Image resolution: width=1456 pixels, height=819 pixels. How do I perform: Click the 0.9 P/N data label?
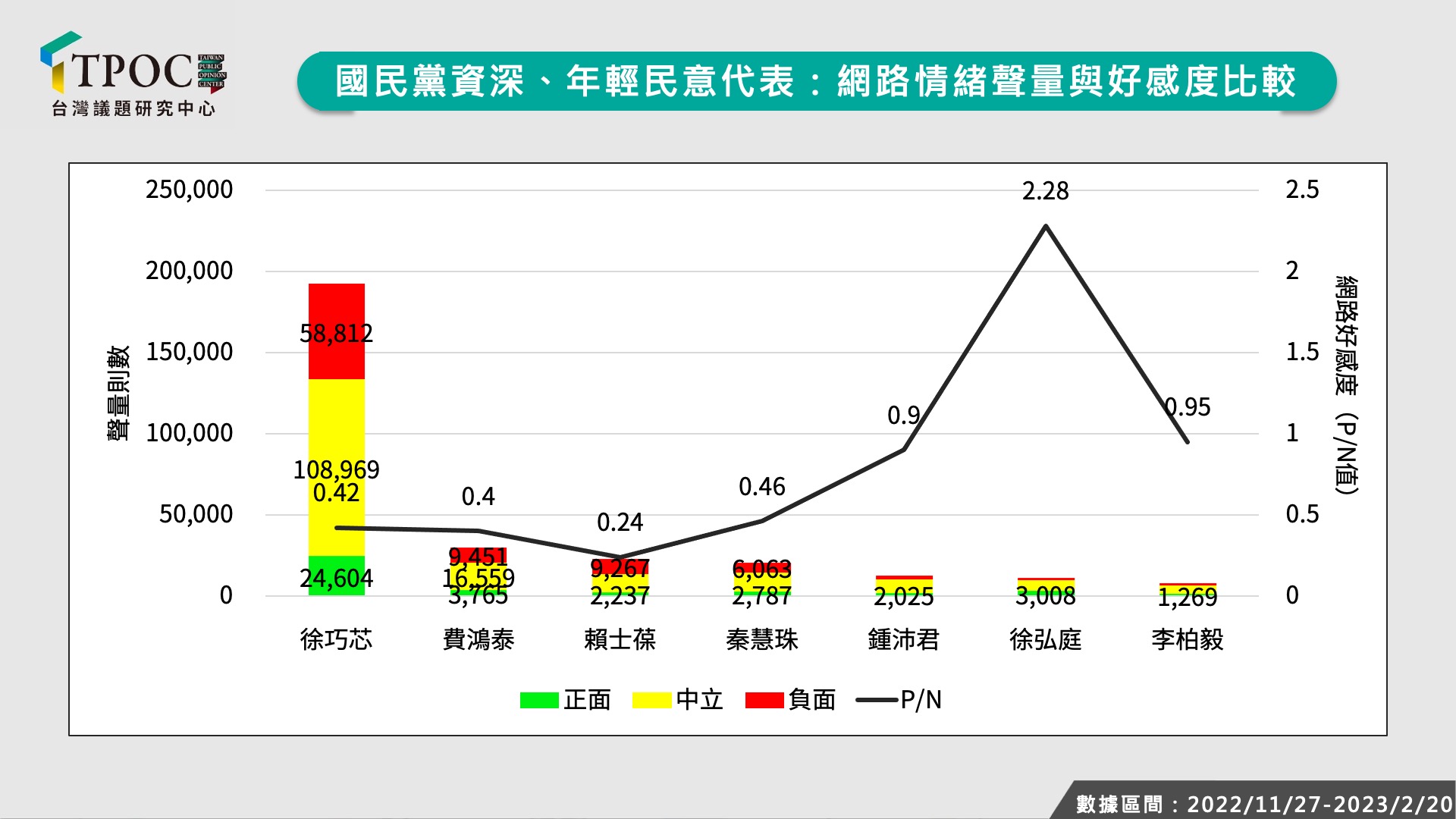[x=904, y=415]
